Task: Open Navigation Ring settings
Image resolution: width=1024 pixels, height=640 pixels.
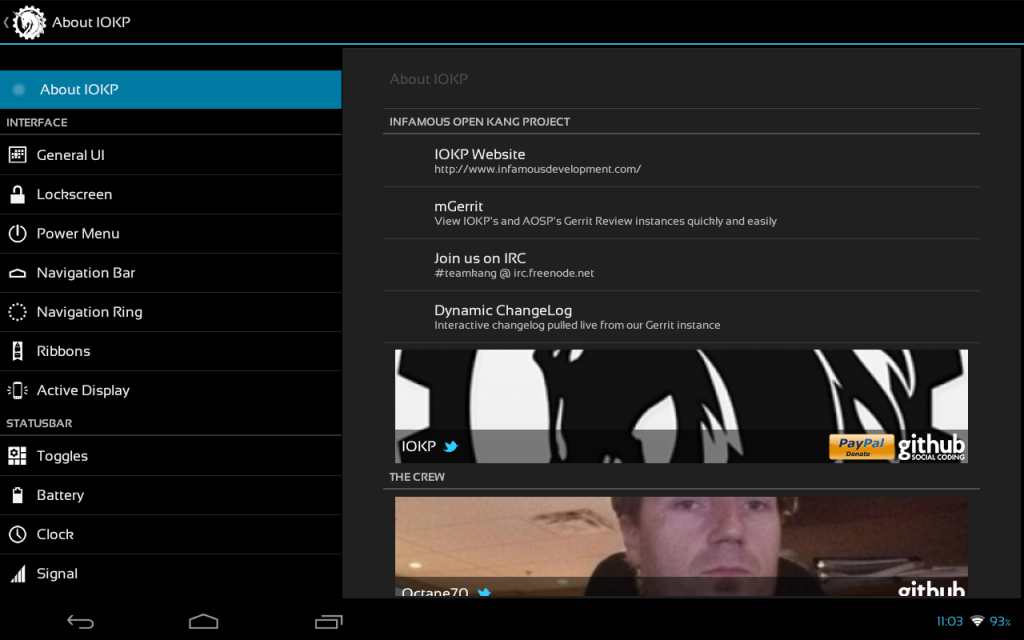Action: 170,312
